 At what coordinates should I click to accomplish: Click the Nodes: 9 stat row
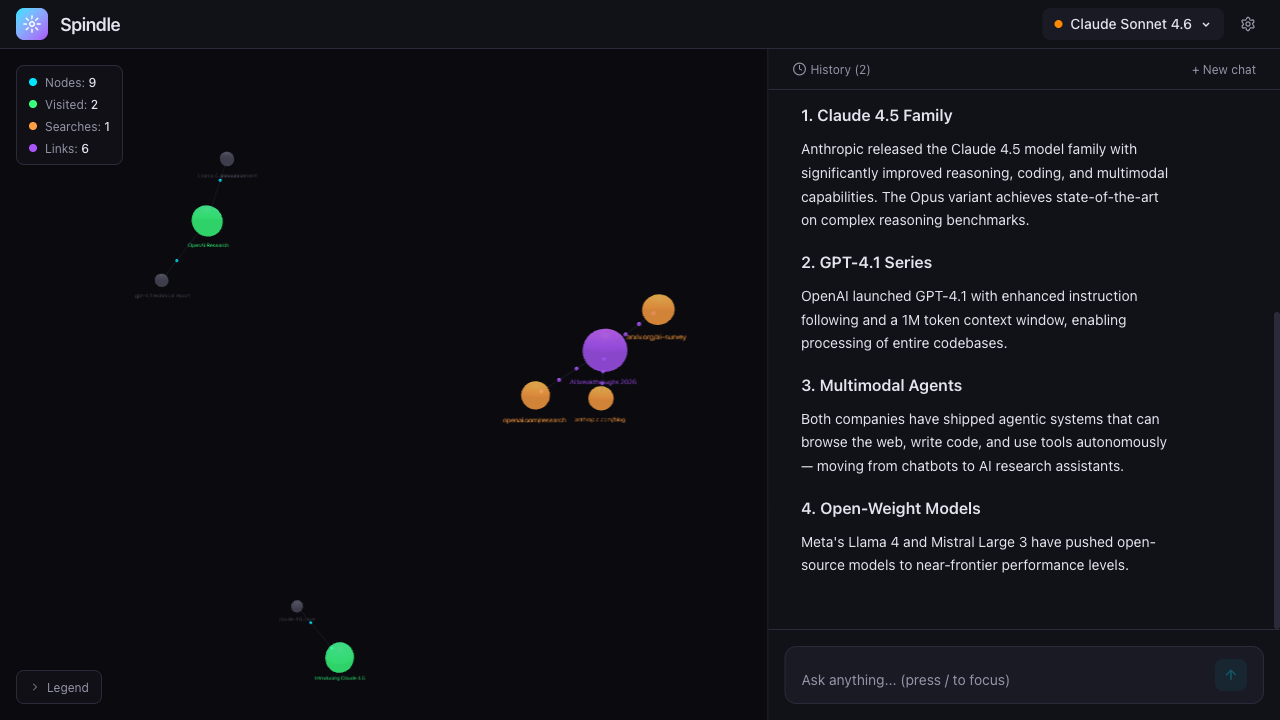pyautogui.click(x=69, y=83)
